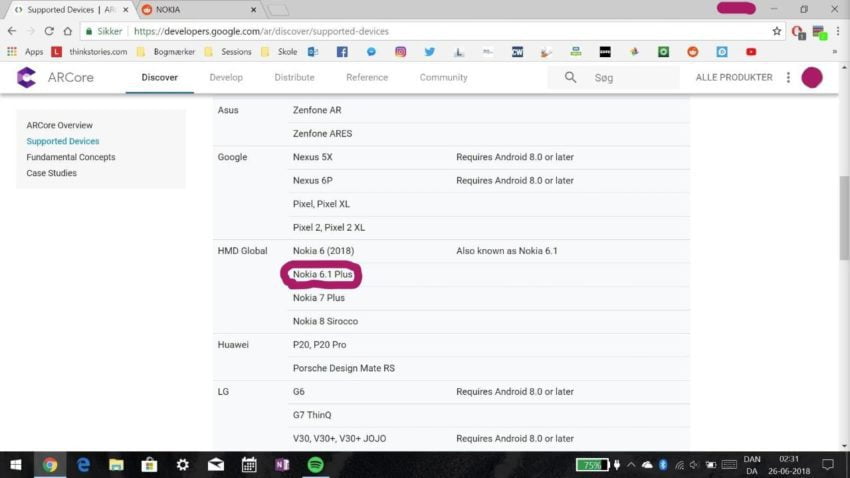Click ALLE PRODUKTER in the header
This screenshot has height=478, width=850.
pos(733,78)
